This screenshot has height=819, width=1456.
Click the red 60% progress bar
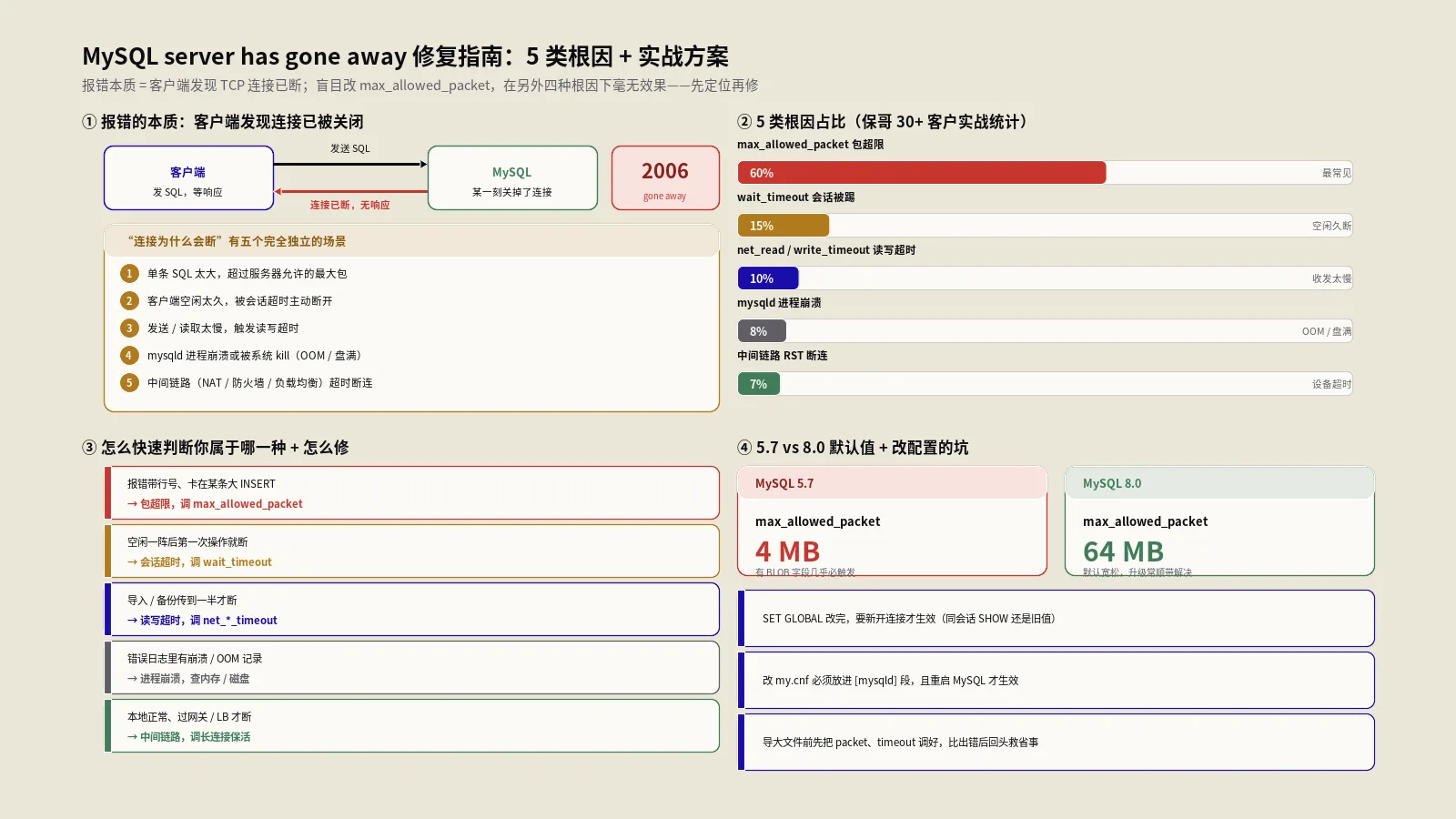click(x=922, y=173)
